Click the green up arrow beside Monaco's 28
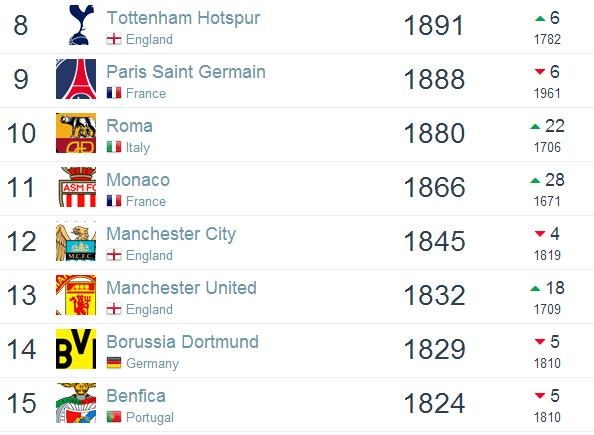This screenshot has width=594, height=435. click(535, 181)
